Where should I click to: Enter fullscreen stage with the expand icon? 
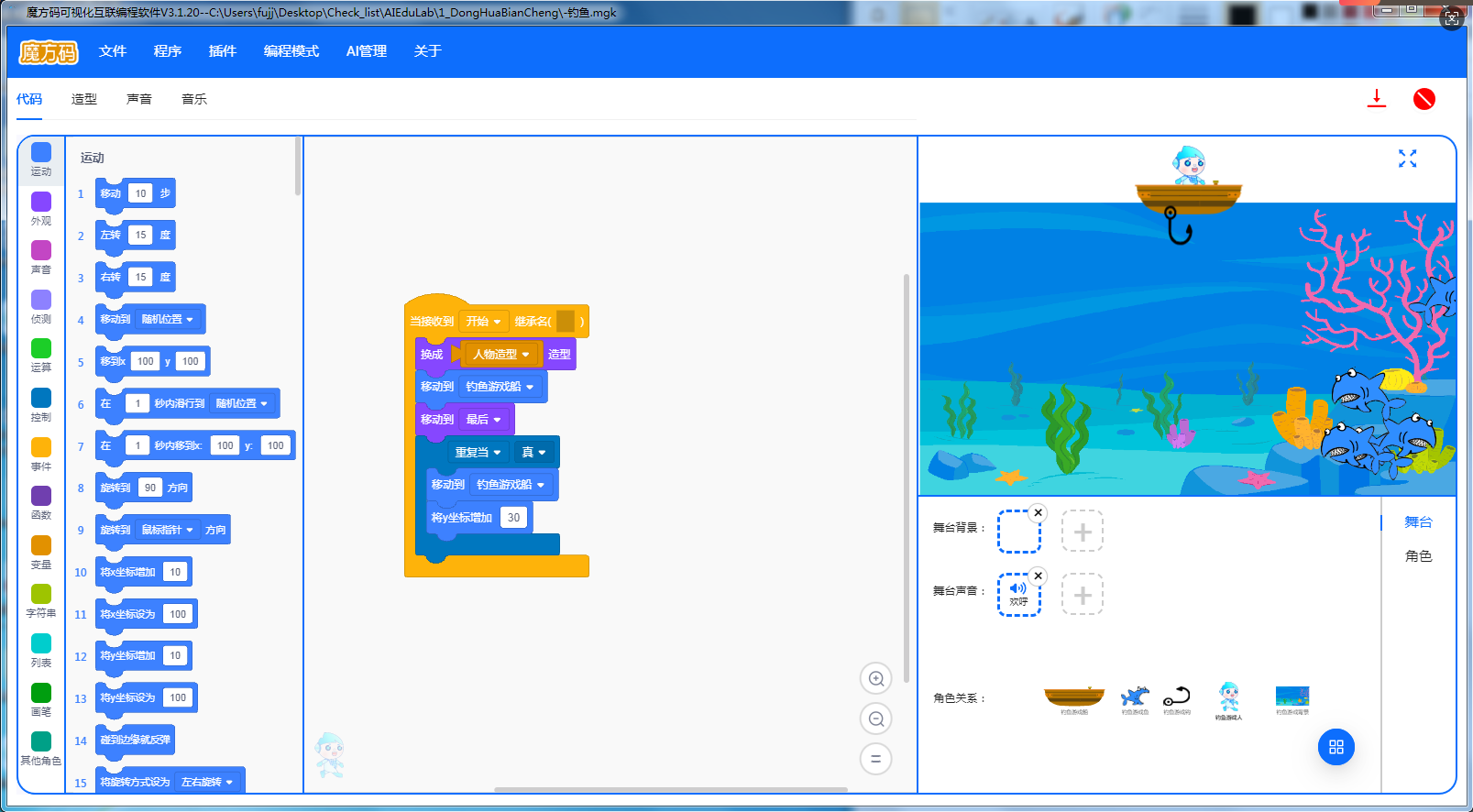tap(1408, 159)
